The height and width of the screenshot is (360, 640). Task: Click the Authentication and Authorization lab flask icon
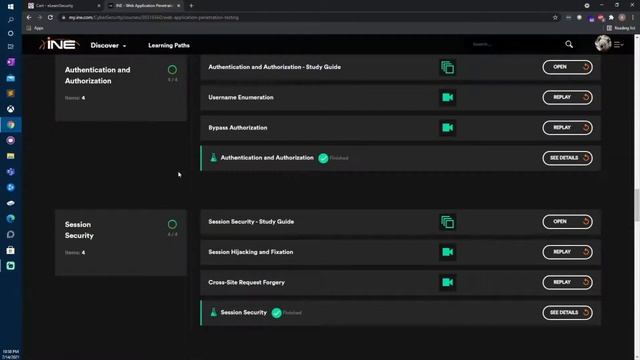213,158
